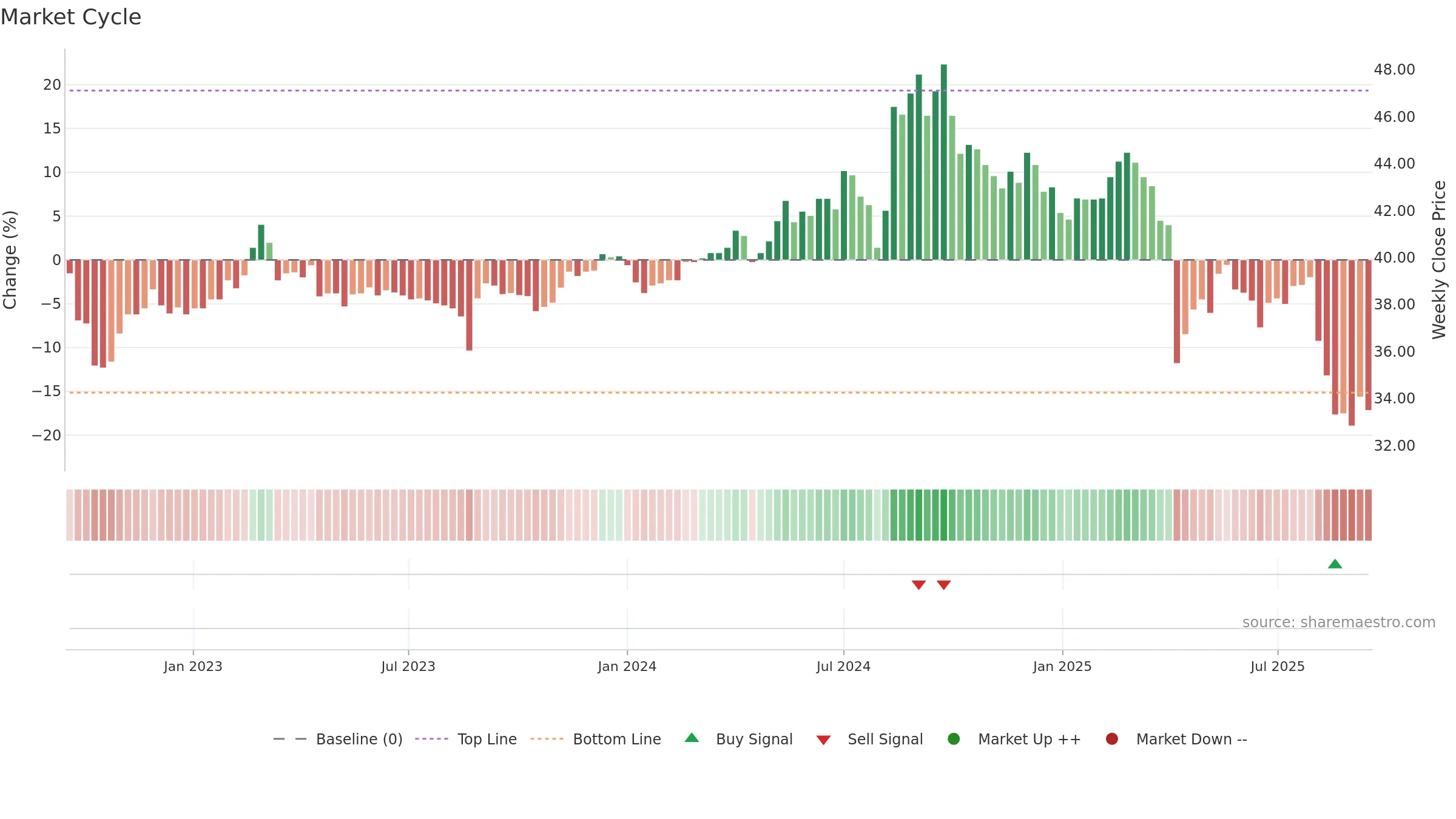
Task: Click the second red Sell Signal triangle
Action: click(x=943, y=585)
